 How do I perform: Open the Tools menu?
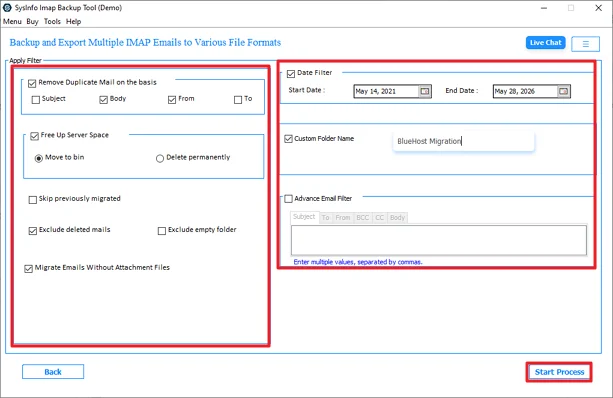tap(52, 22)
